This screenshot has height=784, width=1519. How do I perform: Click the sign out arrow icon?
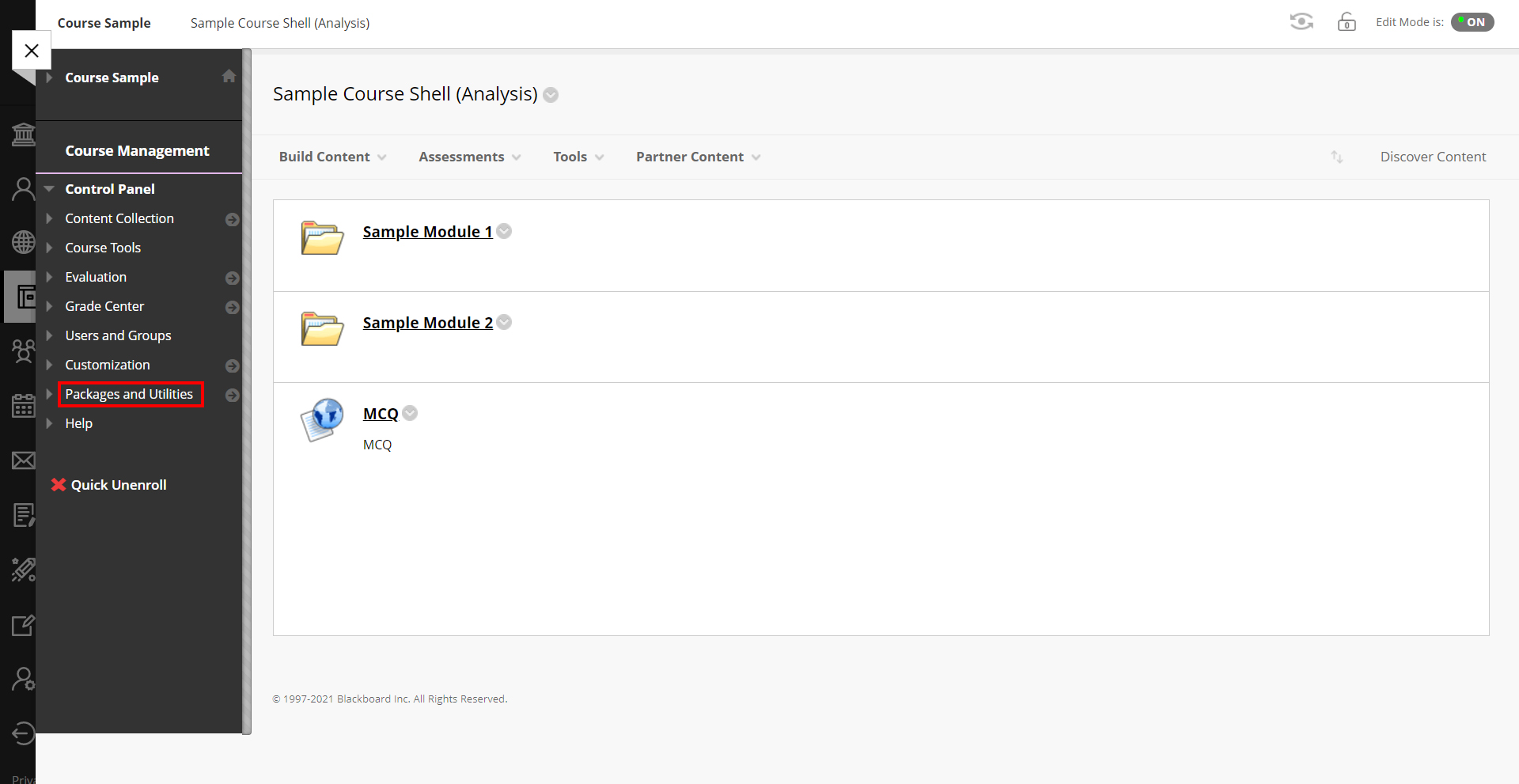tap(23, 733)
